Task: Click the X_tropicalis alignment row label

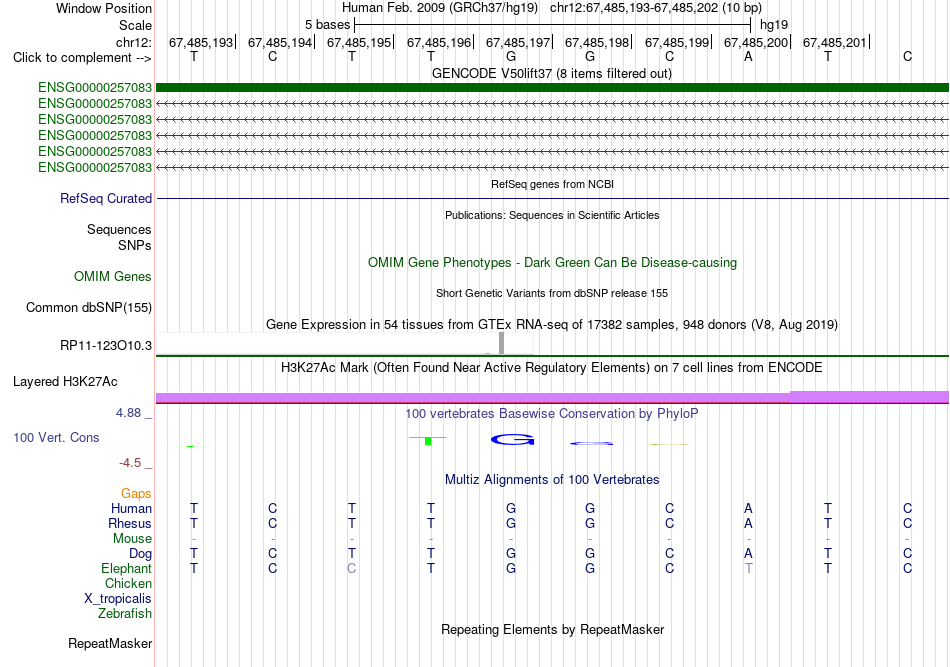Action: (x=118, y=599)
